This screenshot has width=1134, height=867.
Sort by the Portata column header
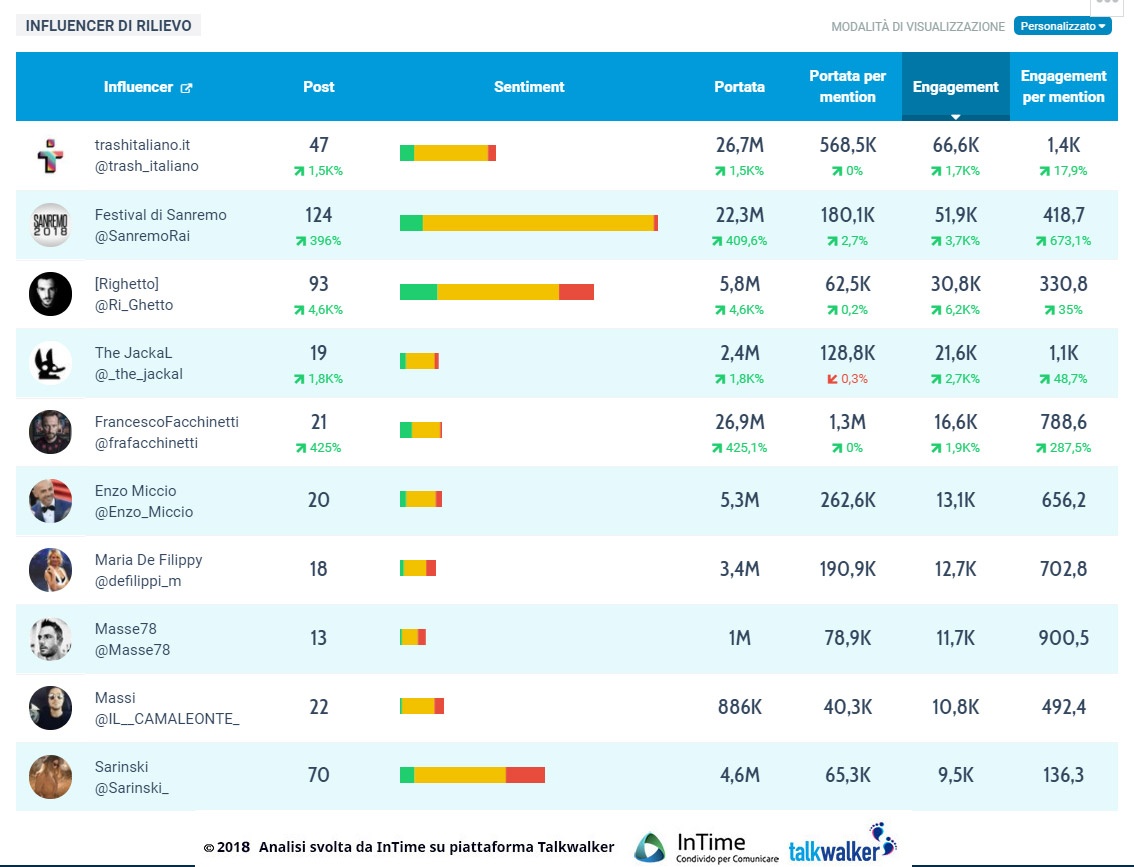[739, 87]
